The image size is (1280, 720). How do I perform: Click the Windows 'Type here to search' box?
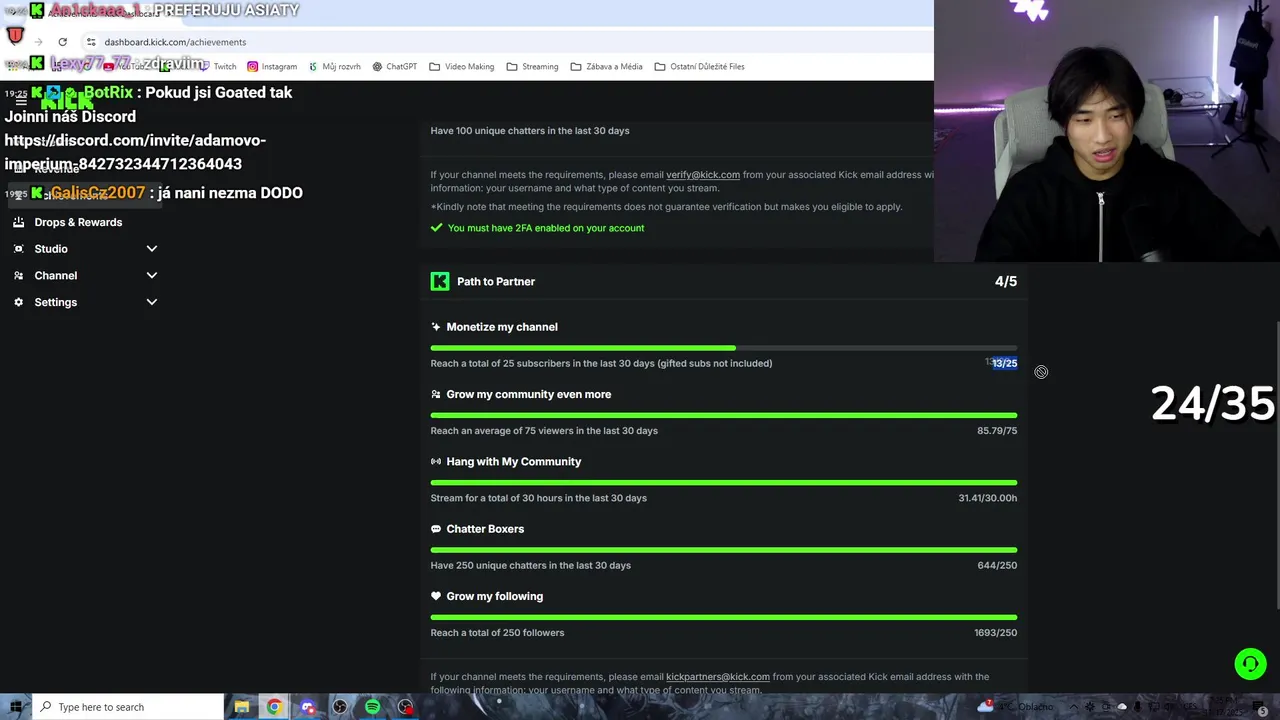pyautogui.click(x=130, y=707)
